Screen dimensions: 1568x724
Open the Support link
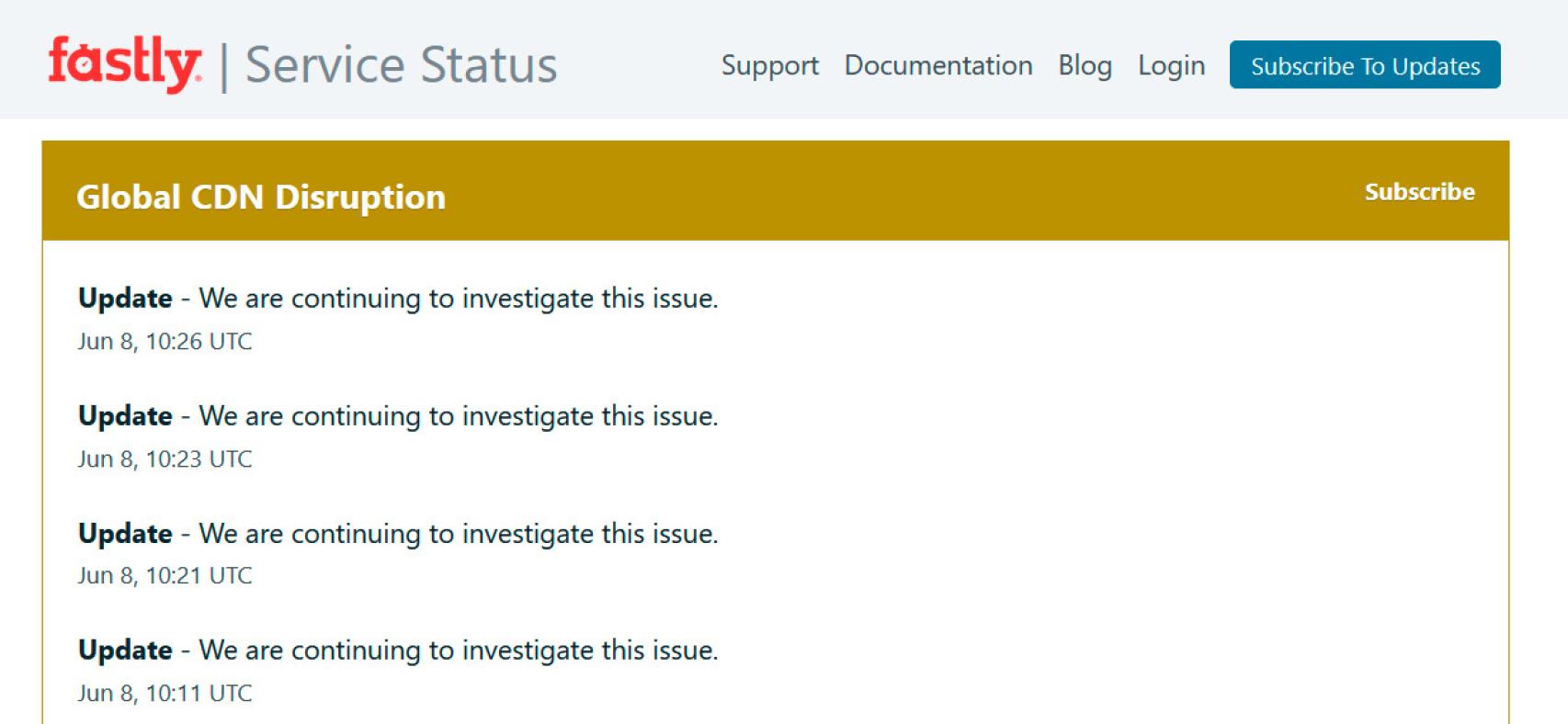coord(769,66)
